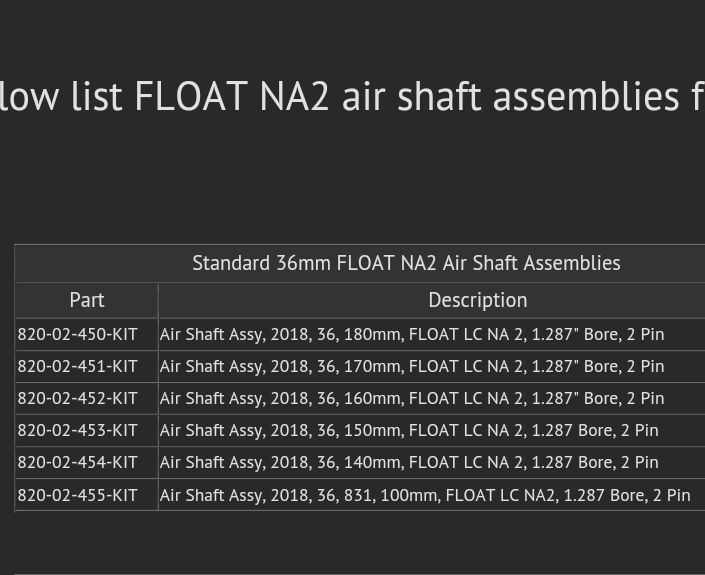705x575 pixels.
Task: Click part number 820-02-450-KIT
Action: coord(78,334)
